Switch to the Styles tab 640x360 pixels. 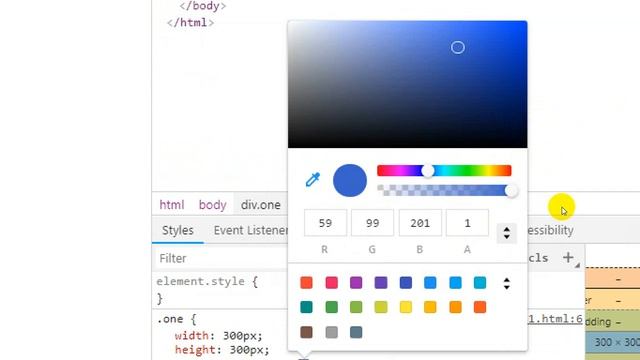coord(178,230)
